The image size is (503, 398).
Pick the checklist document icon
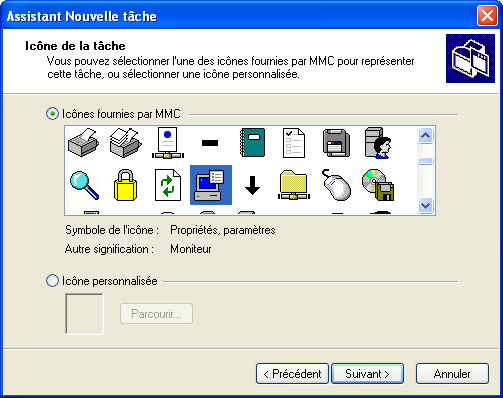point(294,143)
